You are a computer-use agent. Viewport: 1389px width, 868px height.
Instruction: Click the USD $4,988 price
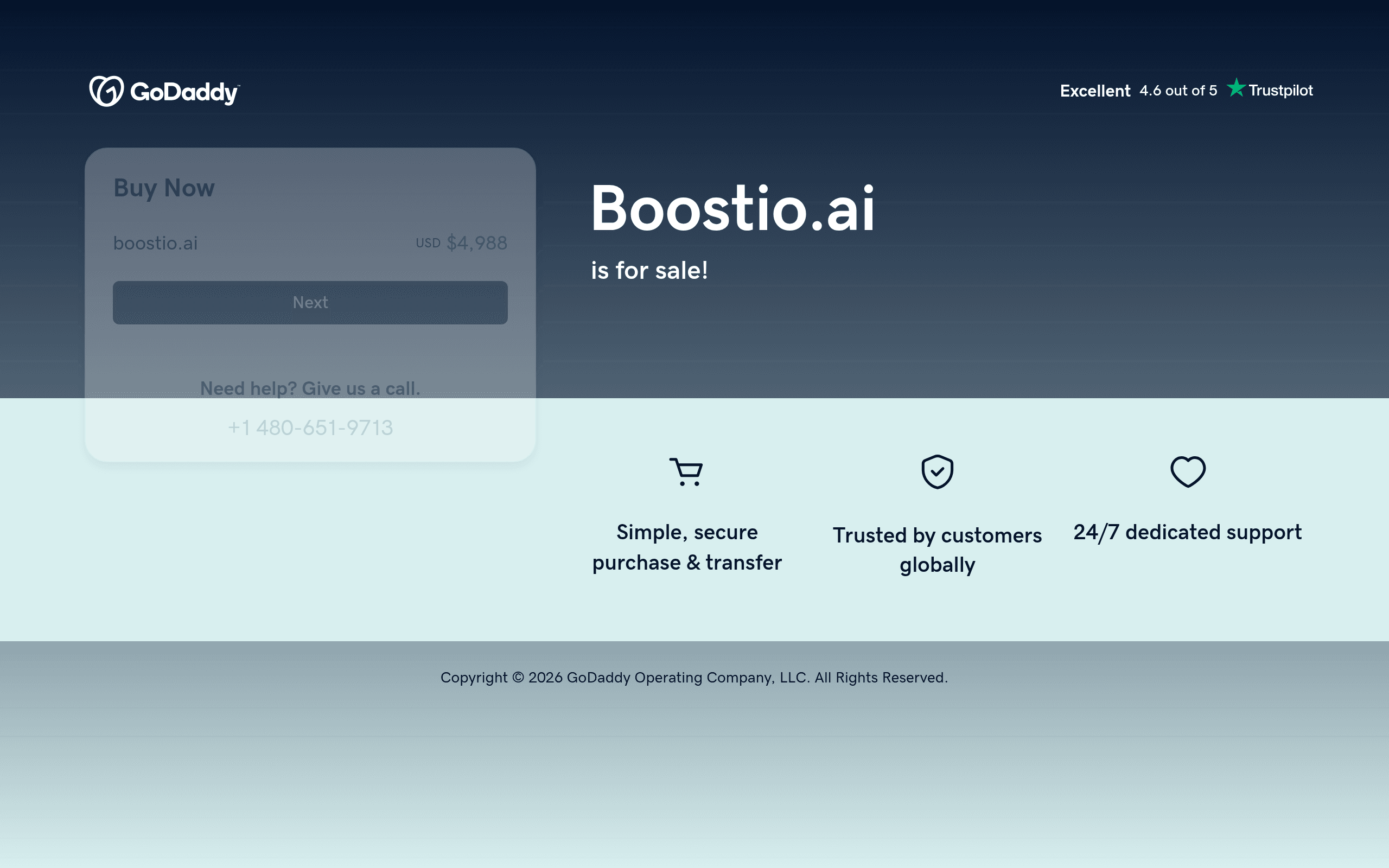(x=462, y=243)
